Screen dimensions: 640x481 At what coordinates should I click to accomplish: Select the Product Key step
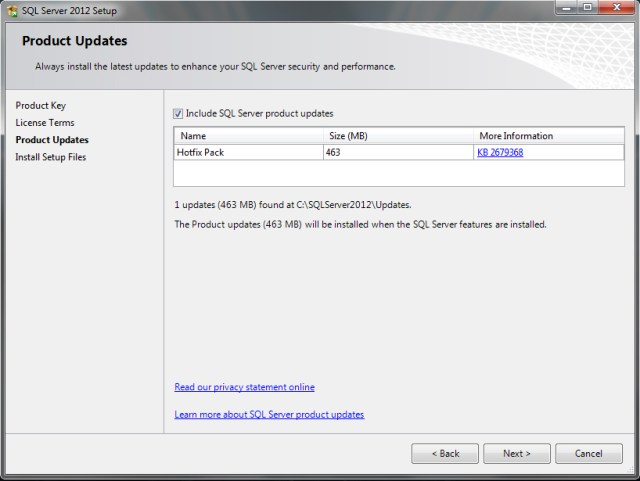[x=41, y=106]
